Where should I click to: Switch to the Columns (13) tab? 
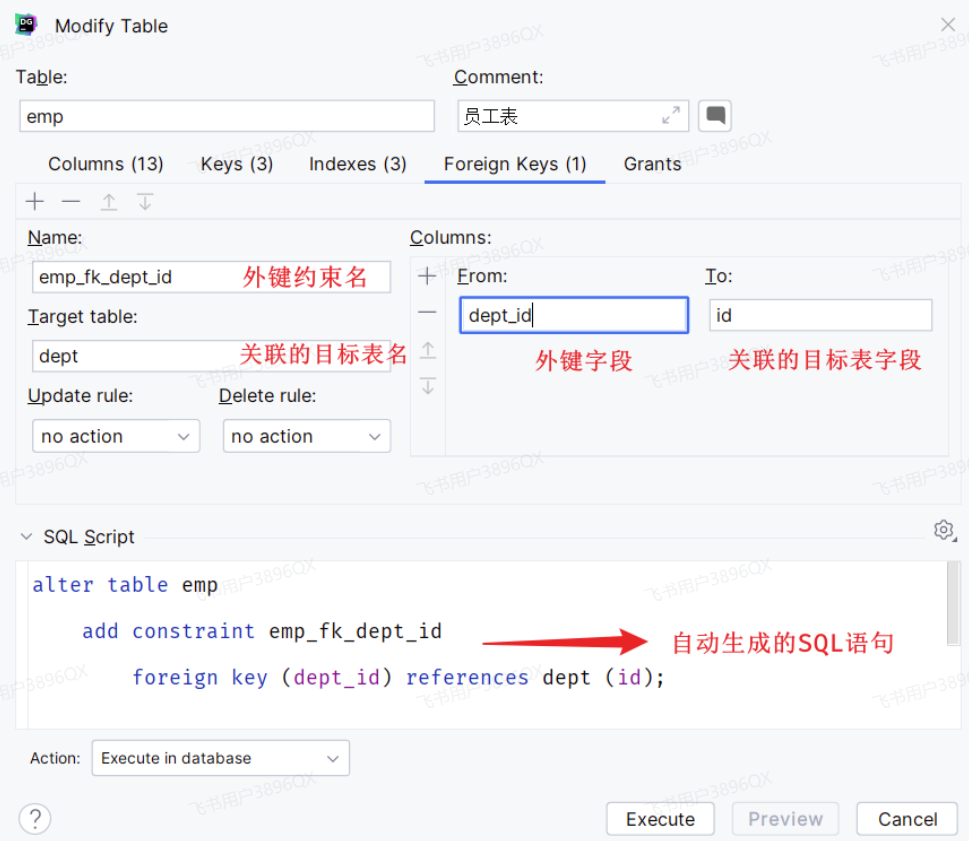tap(106, 164)
